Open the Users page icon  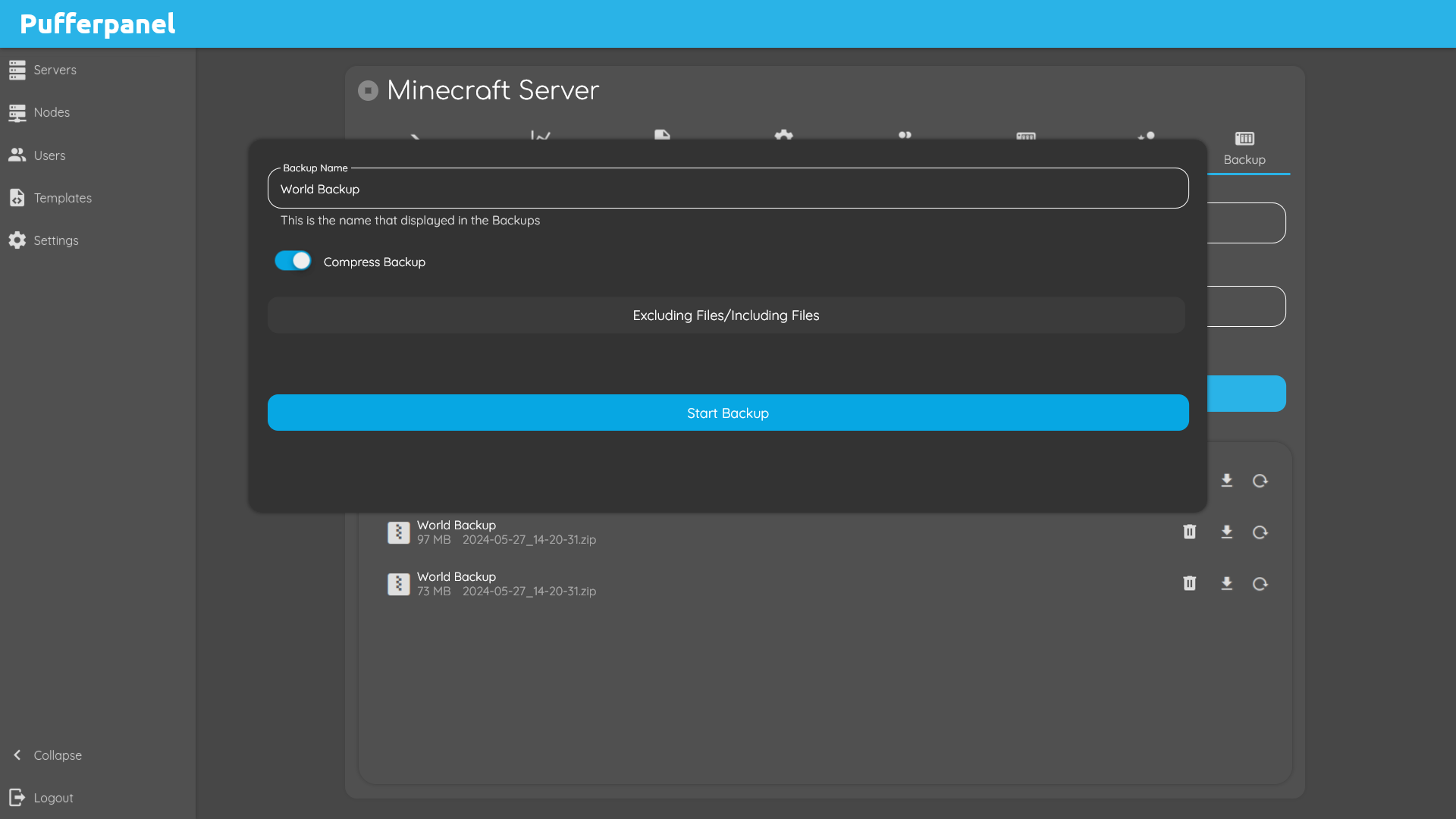17,155
